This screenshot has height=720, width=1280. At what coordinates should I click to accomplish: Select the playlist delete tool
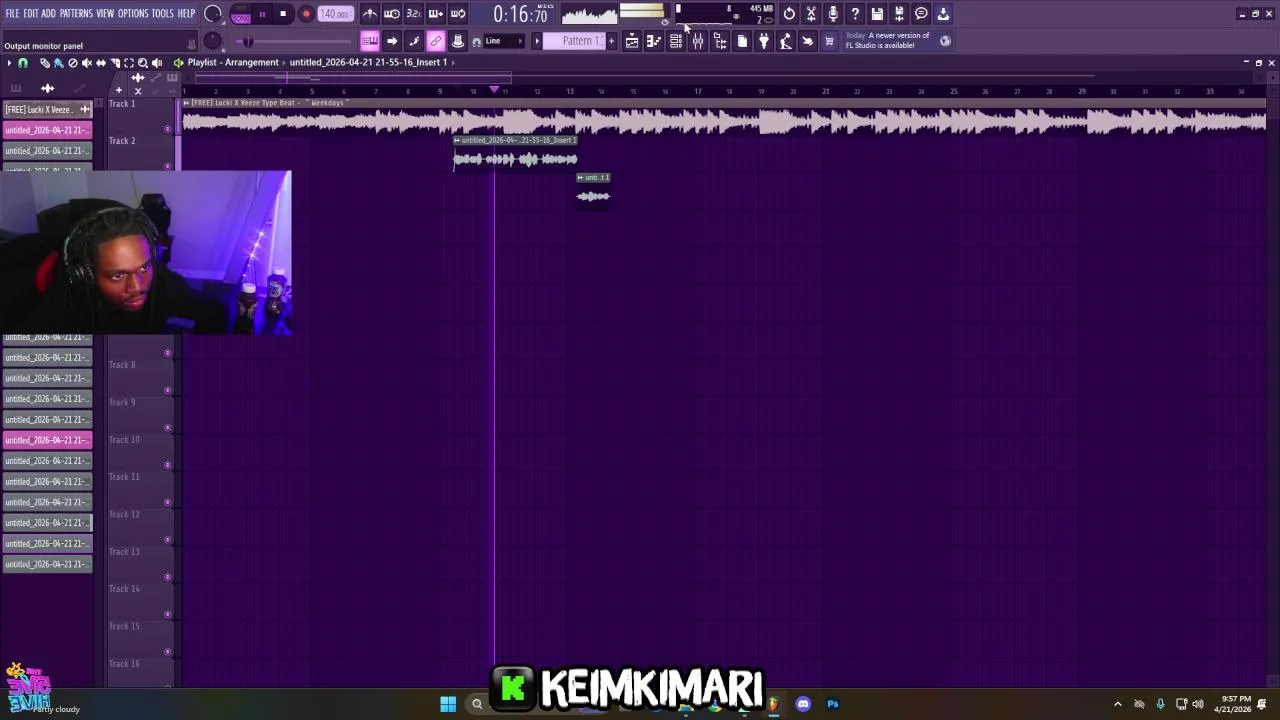(72, 62)
